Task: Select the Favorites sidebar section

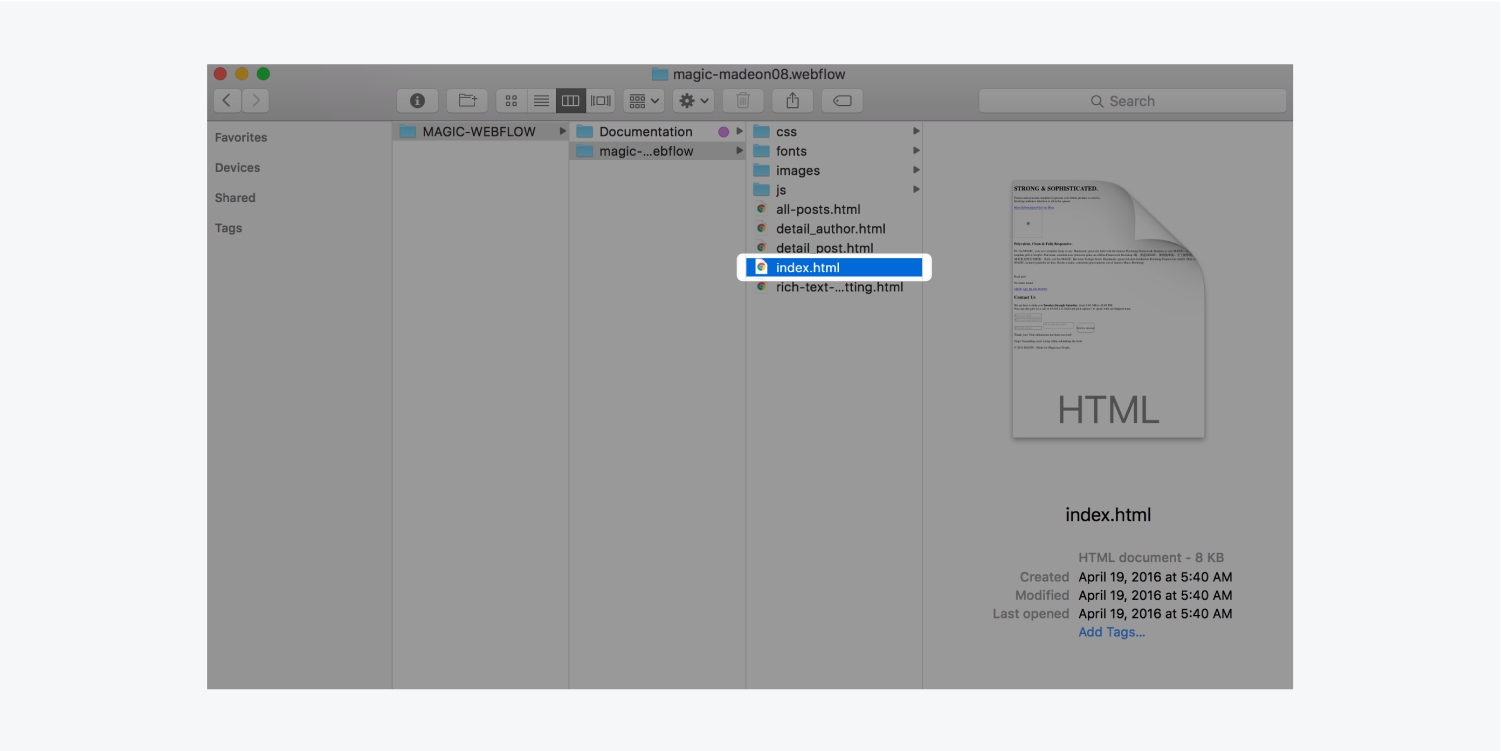Action: [x=241, y=138]
